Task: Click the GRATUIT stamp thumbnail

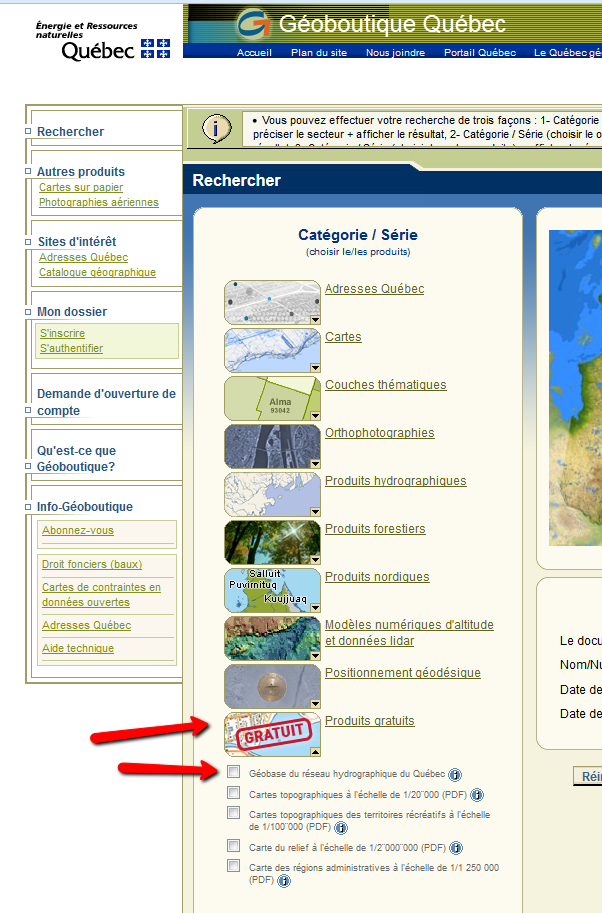Action: (x=272, y=734)
